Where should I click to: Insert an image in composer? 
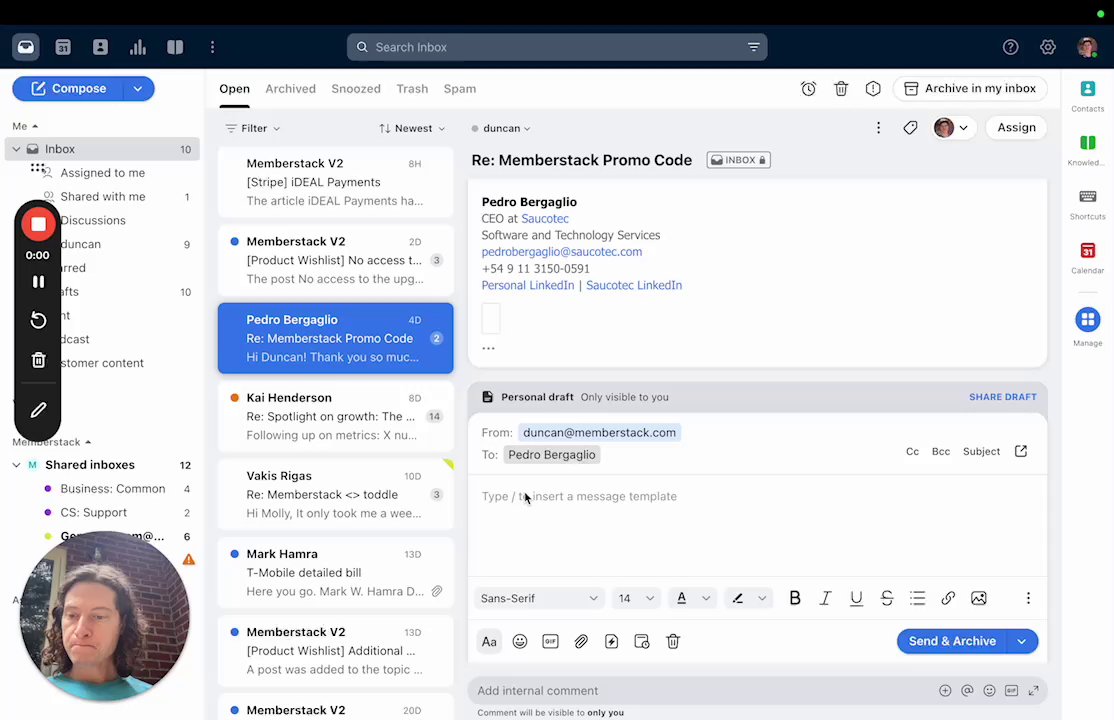(978, 598)
